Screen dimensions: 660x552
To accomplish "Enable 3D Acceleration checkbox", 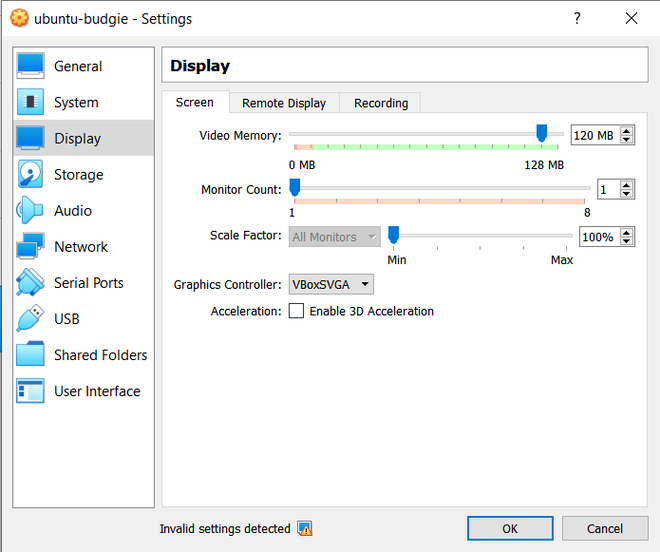I will tap(296, 311).
